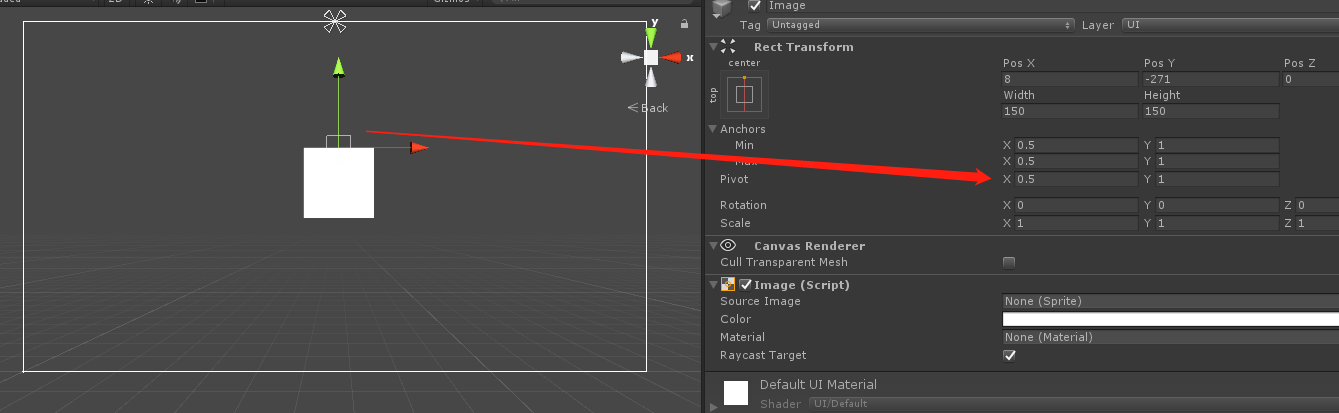Screen dimensions: 1339x413
Task: Click the Pivot X field
Action: pos(1076,180)
